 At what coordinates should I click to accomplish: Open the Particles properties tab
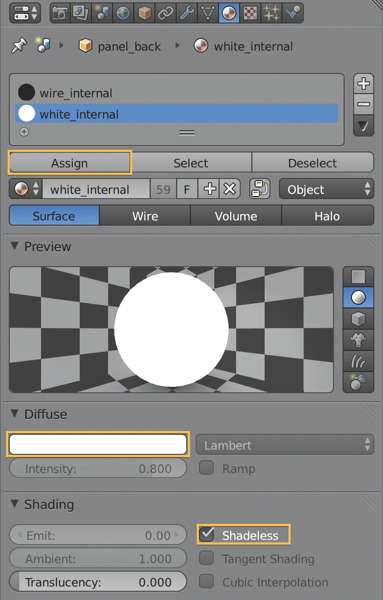[272, 13]
